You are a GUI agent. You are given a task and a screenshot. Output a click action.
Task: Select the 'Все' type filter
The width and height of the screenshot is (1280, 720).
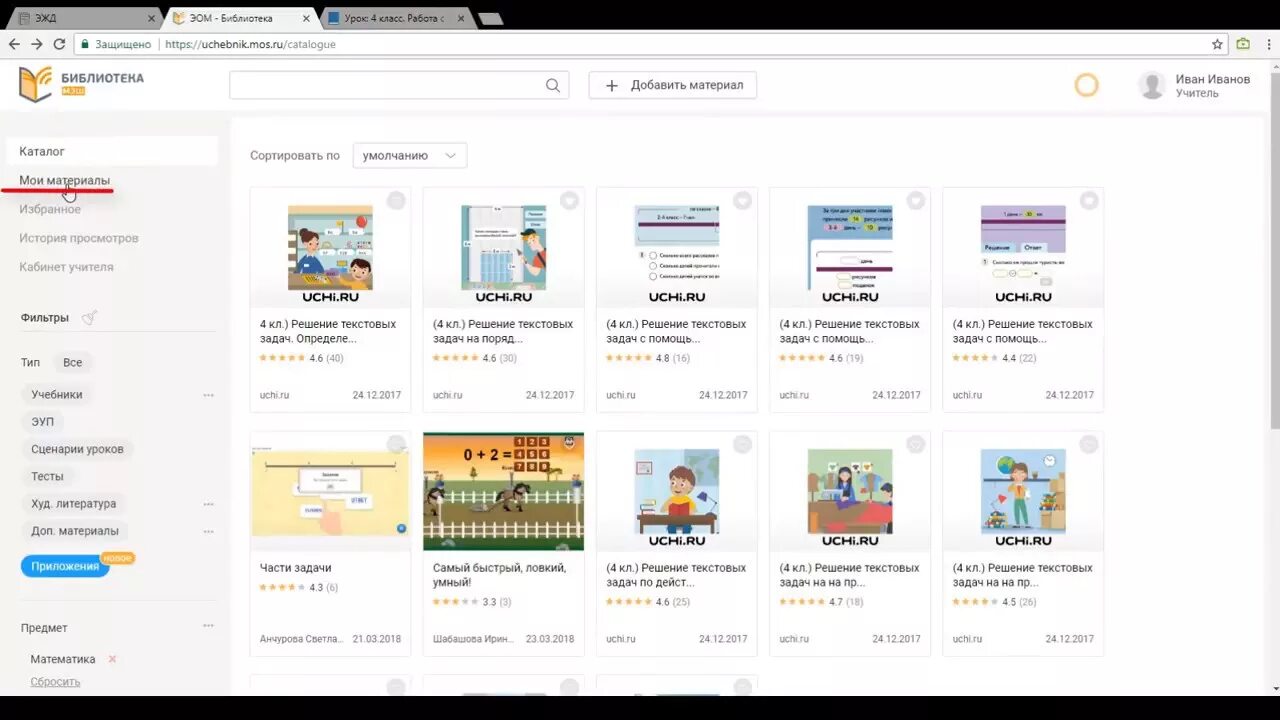pos(73,363)
